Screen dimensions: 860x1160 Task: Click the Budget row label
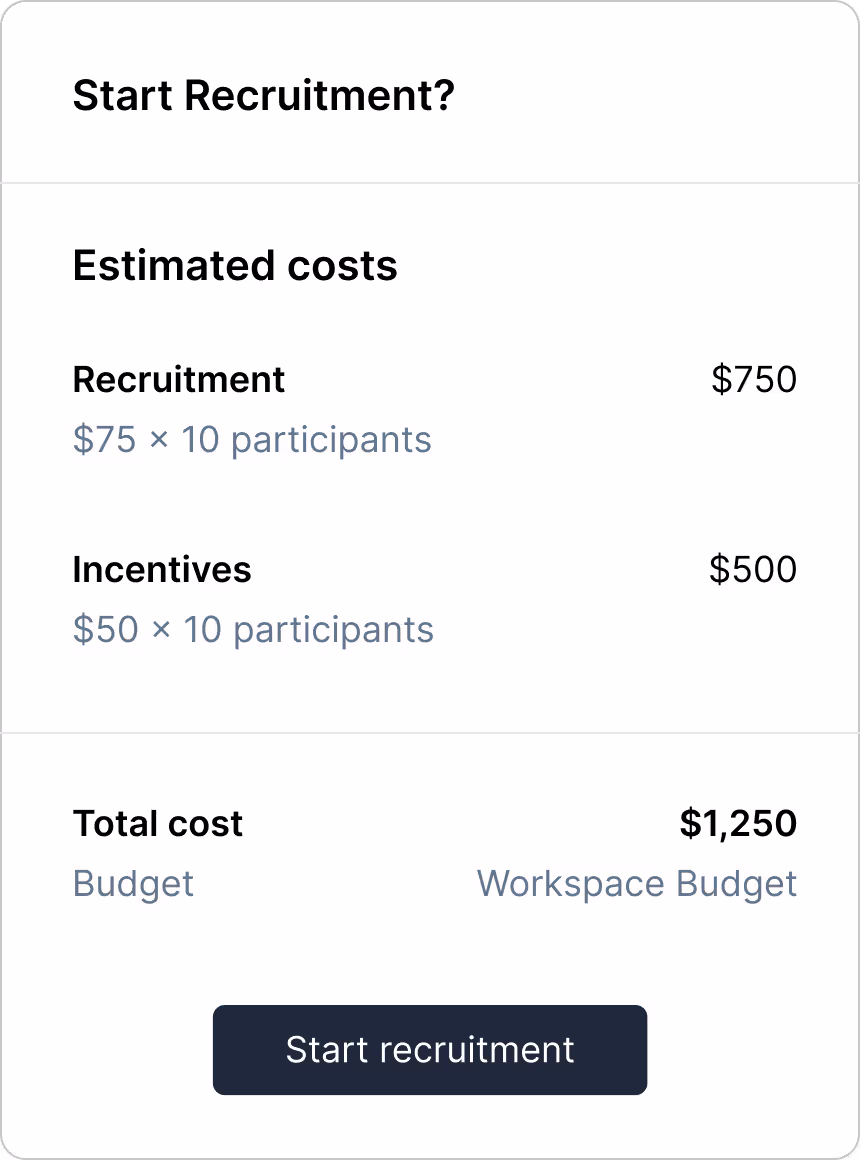(133, 884)
